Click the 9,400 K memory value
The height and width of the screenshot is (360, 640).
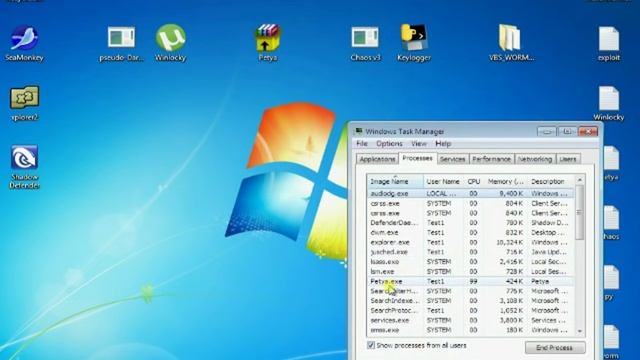point(511,193)
